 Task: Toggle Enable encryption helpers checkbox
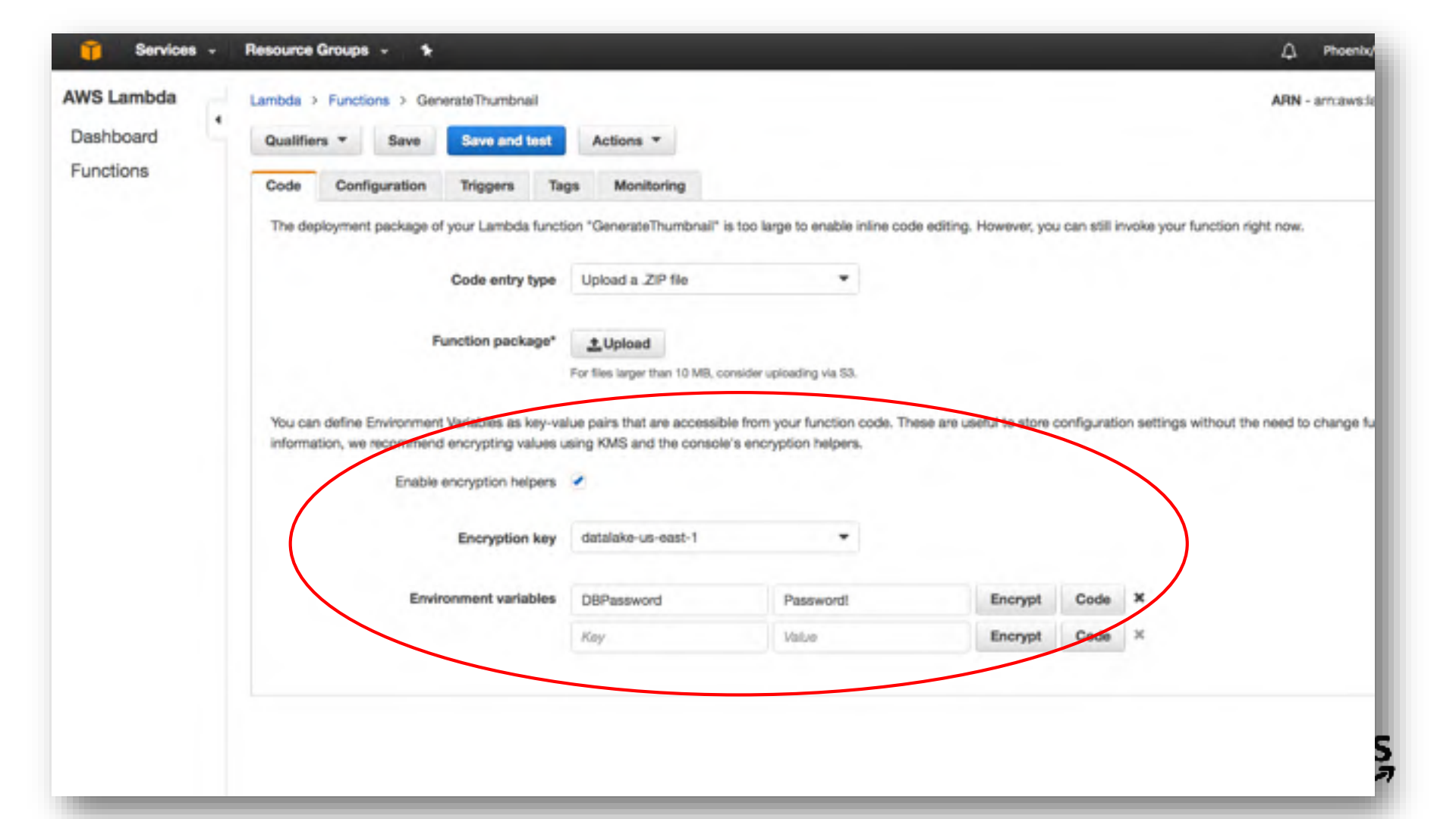click(x=578, y=481)
